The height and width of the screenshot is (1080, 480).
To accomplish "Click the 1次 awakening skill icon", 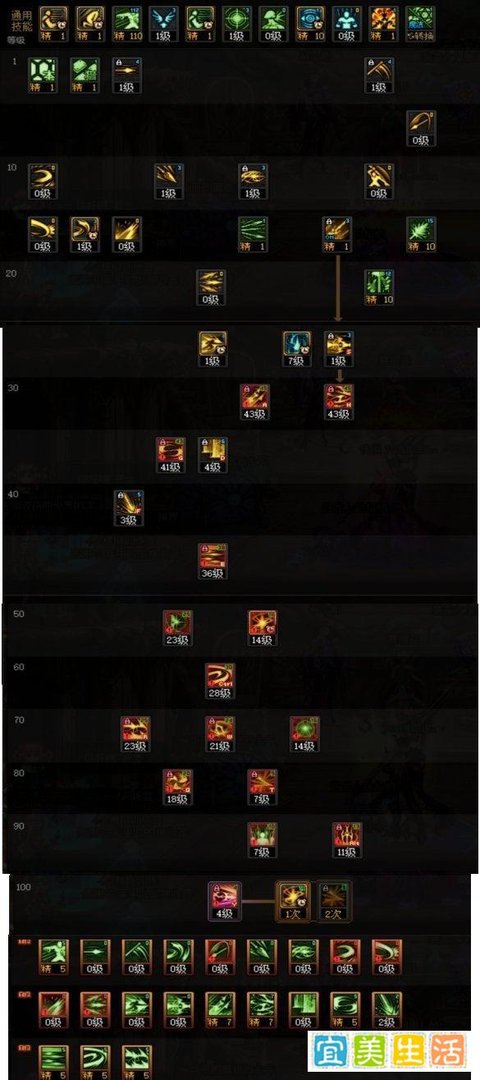I will [293, 900].
